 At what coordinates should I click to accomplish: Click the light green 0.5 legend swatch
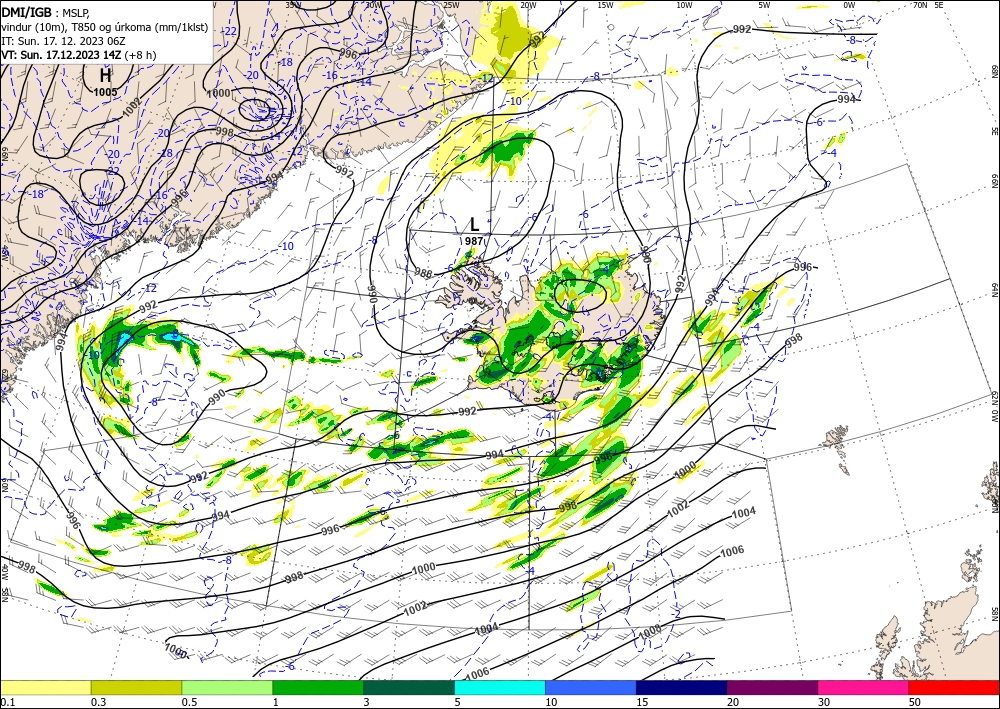coord(227,687)
